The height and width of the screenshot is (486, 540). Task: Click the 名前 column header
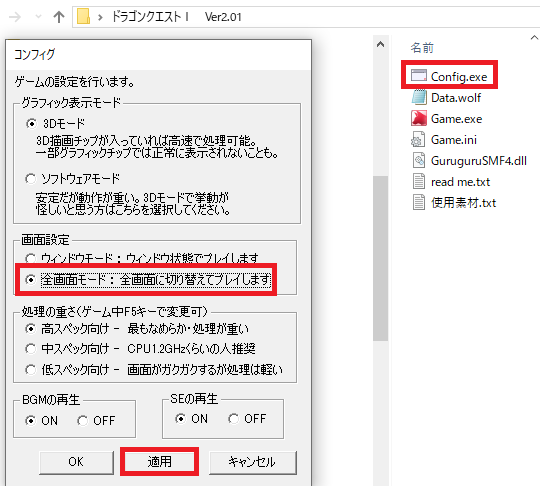(422, 48)
